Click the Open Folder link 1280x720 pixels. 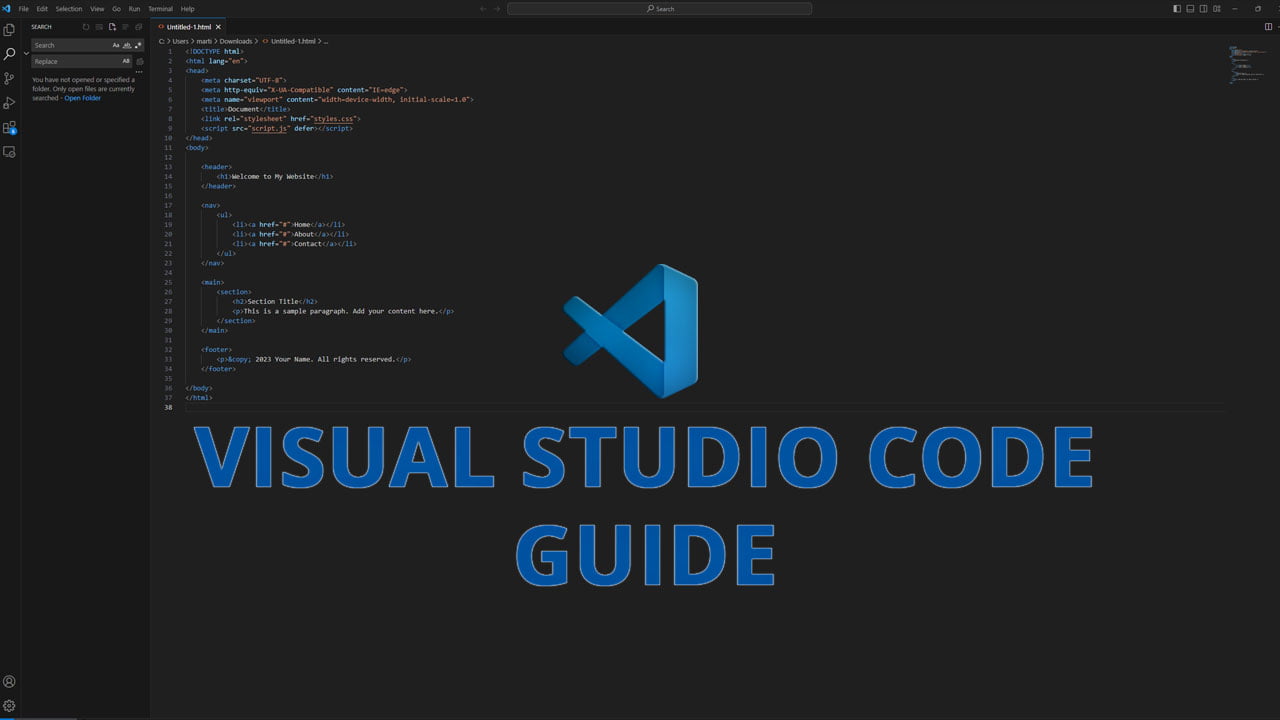click(x=82, y=97)
